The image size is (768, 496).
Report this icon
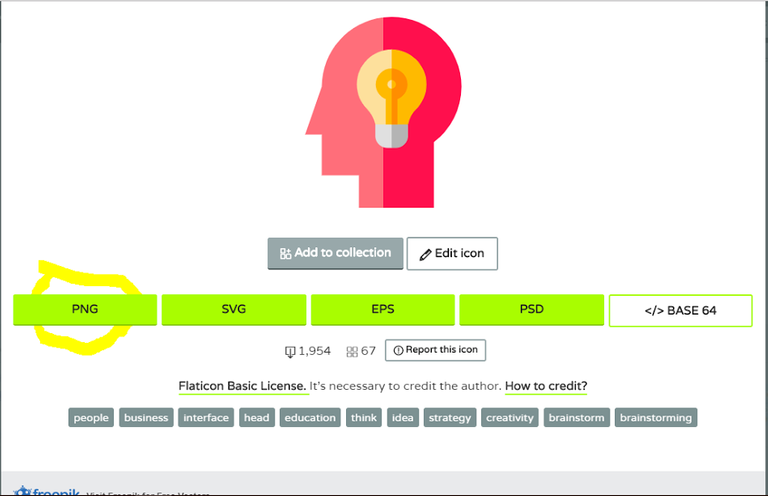(x=435, y=350)
